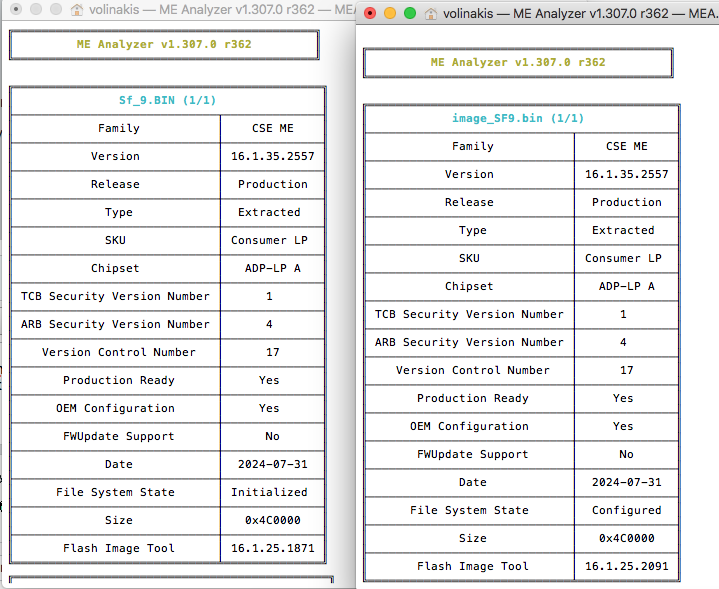719x589 pixels.
Task: Minimize the right window with yellow button
Action: click(x=390, y=13)
